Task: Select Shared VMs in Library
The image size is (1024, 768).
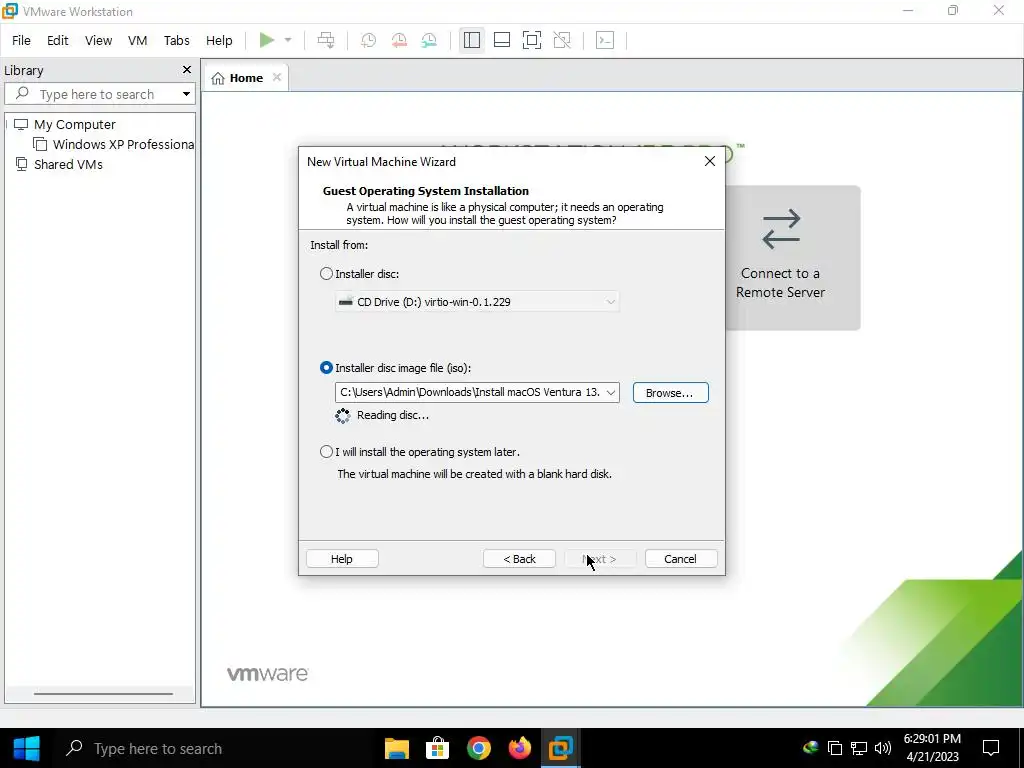Action: [68, 165]
